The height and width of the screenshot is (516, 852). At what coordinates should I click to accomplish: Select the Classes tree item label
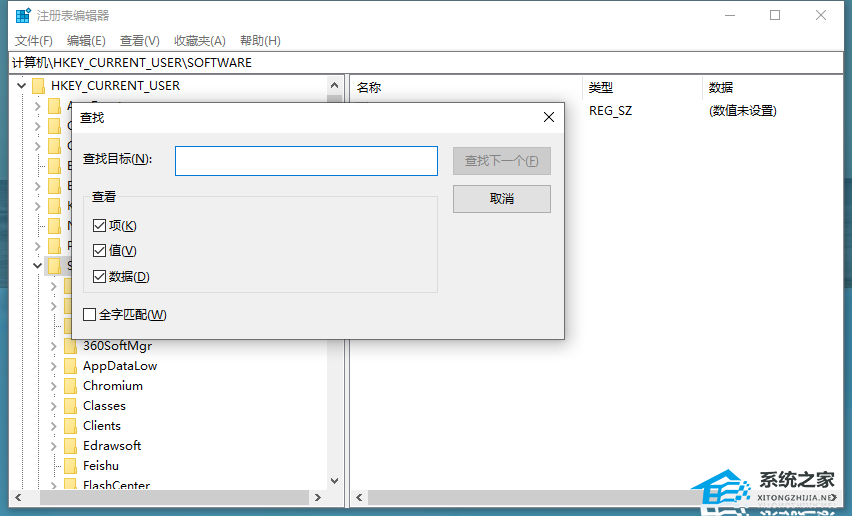[x=104, y=406]
